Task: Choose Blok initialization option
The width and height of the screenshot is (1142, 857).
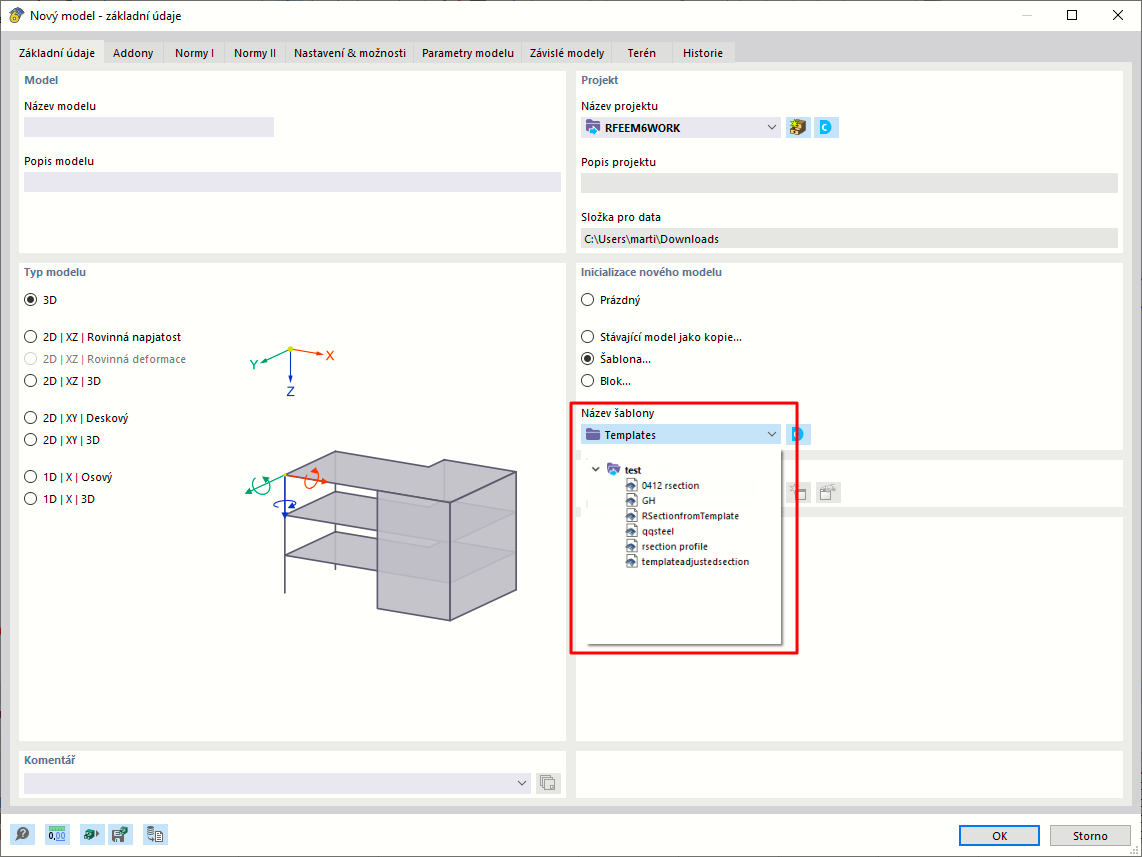Action: pyautogui.click(x=588, y=381)
